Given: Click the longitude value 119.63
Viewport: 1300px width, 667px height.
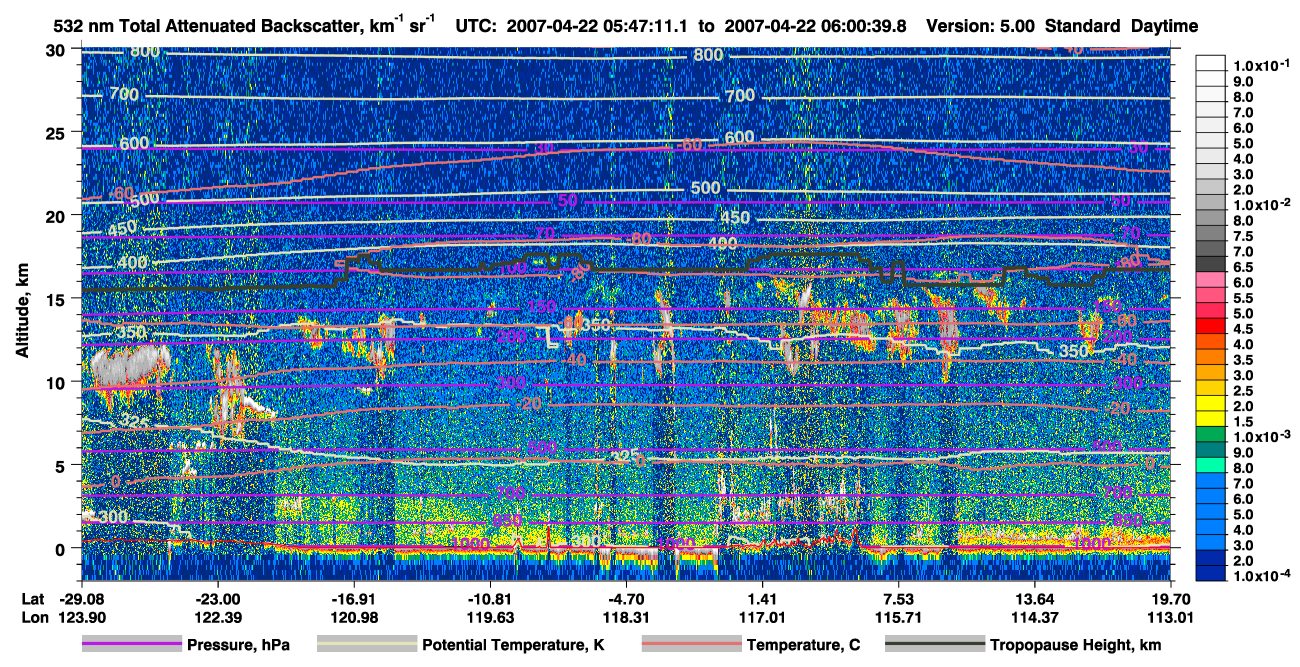Looking at the screenshot, I should click(490, 617).
